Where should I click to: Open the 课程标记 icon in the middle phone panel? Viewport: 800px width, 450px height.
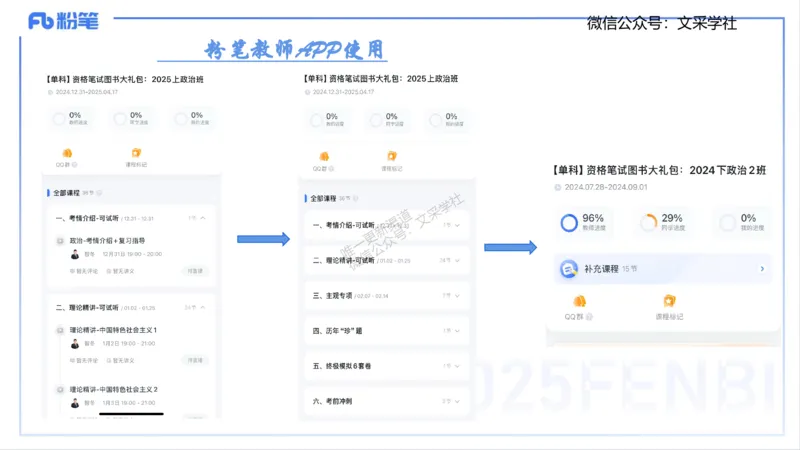[392, 156]
